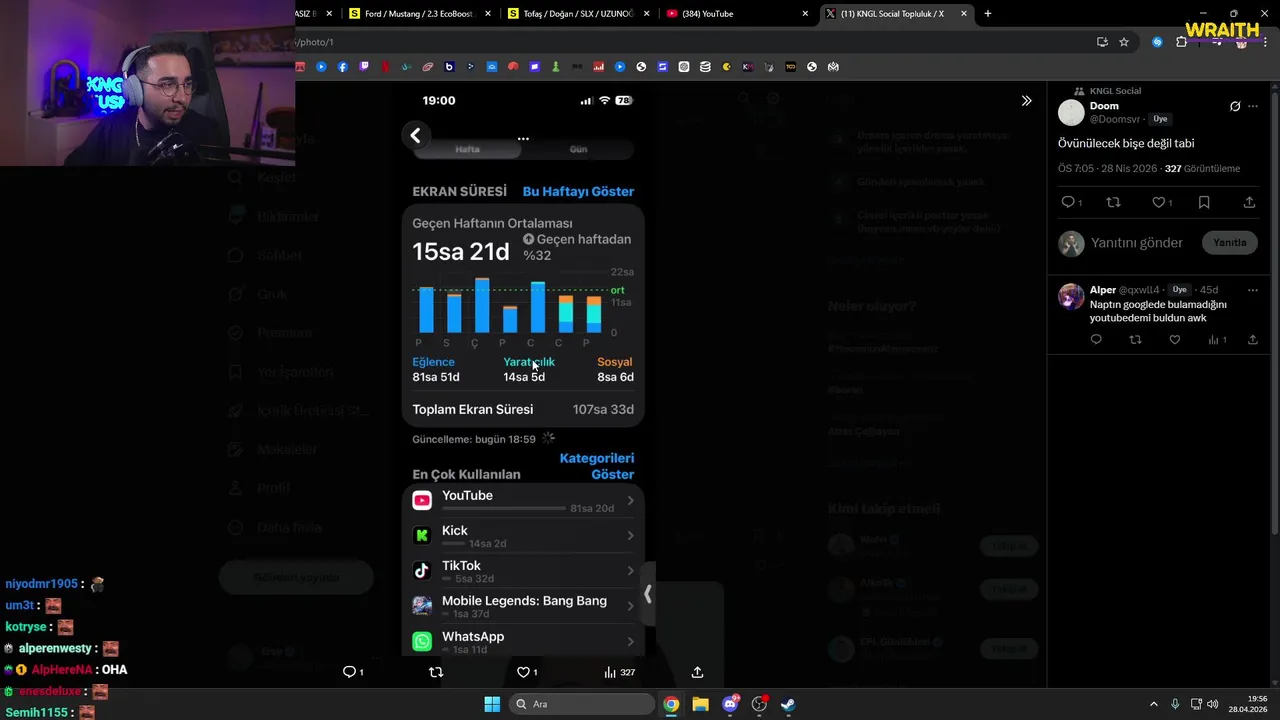Switch to the Tofaş / Doğan browser tab

tap(578, 14)
